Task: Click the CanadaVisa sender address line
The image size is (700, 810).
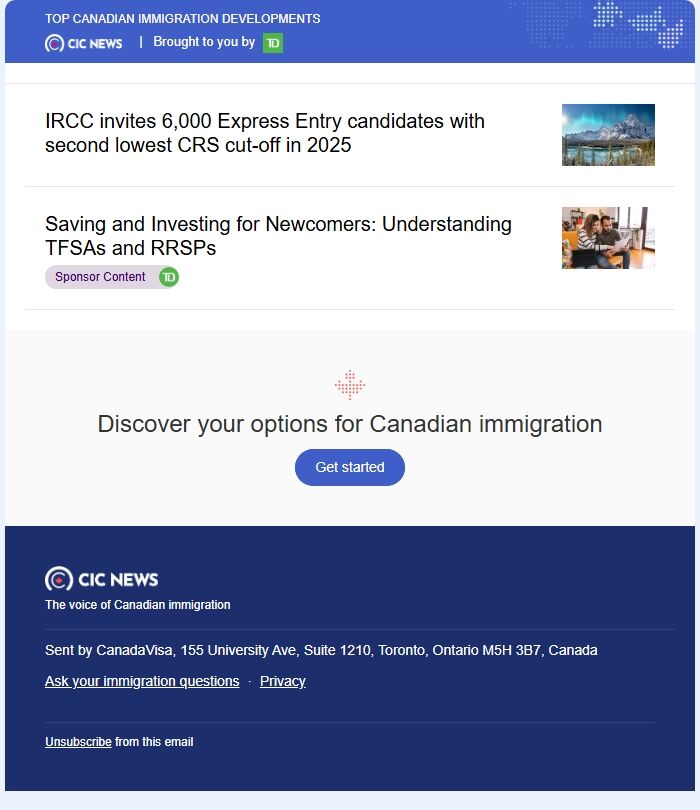Action: [x=322, y=650]
